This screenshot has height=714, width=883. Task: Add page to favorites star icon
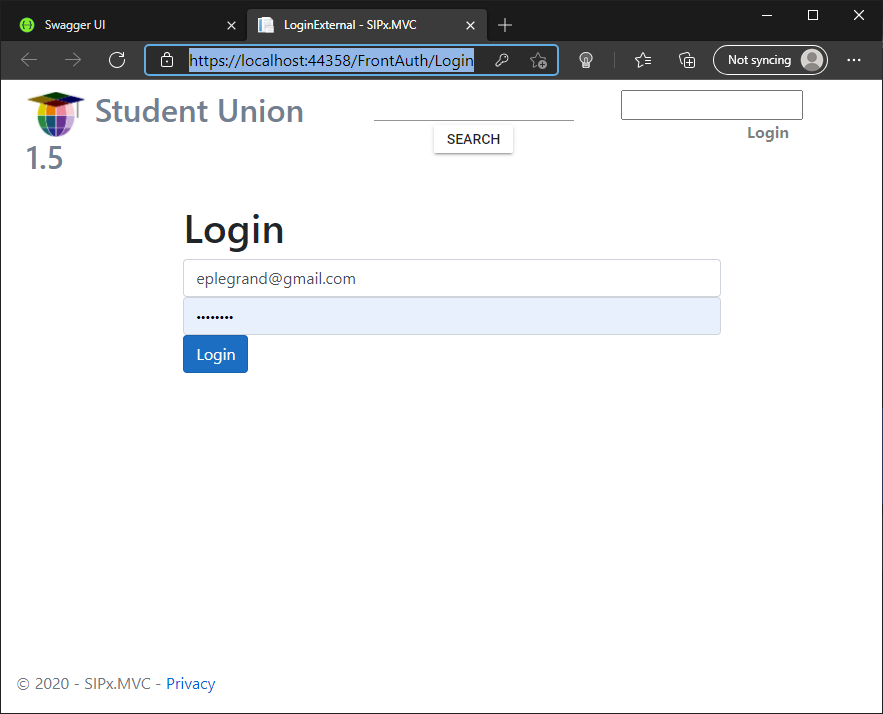538,60
